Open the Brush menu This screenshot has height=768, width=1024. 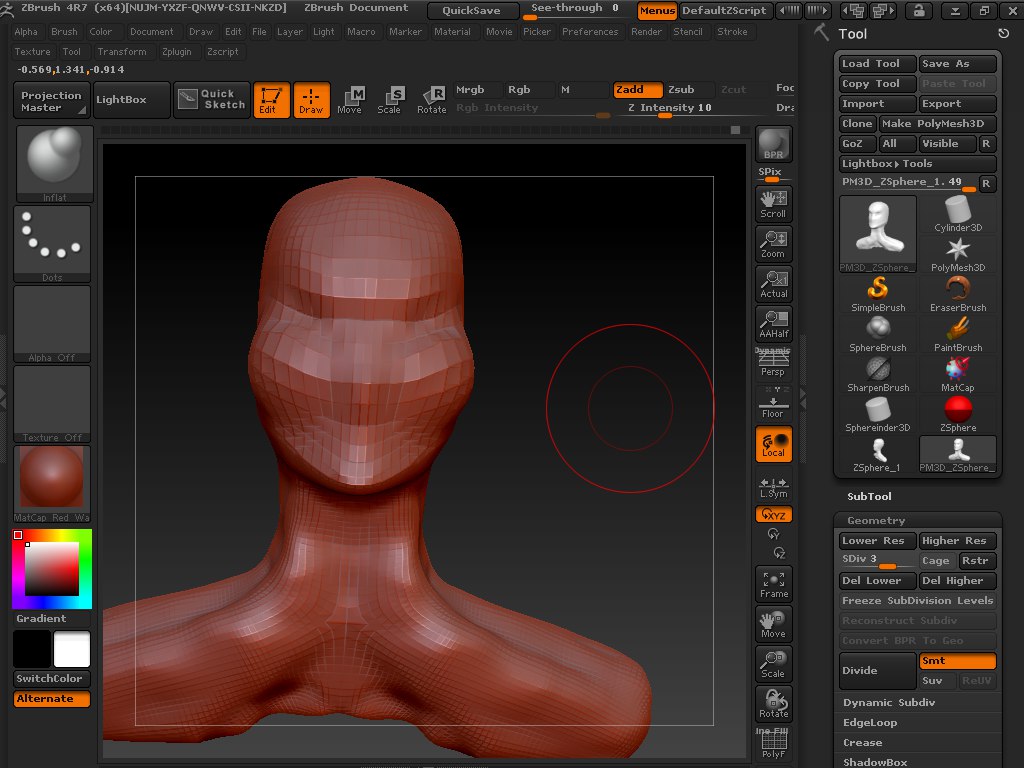64,32
